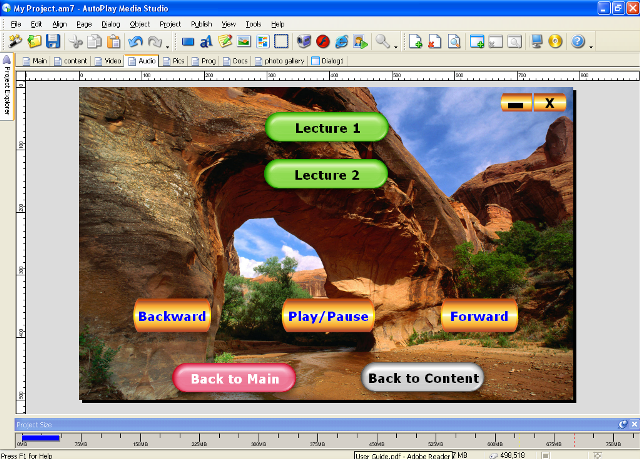Insert a new Image object
This screenshot has height=459, width=640.
[243, 42]
